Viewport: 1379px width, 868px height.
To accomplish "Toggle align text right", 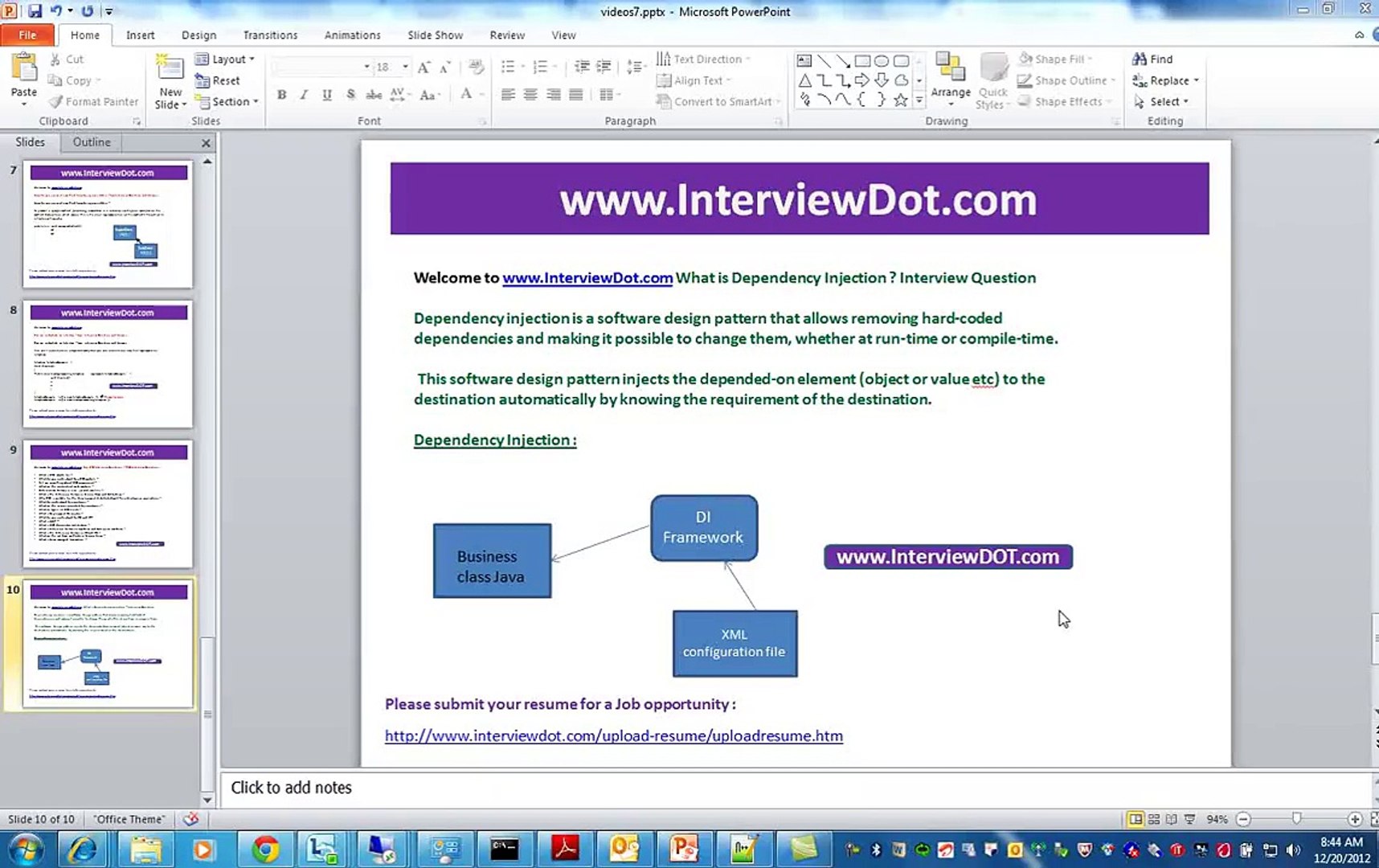I will 553,94.
